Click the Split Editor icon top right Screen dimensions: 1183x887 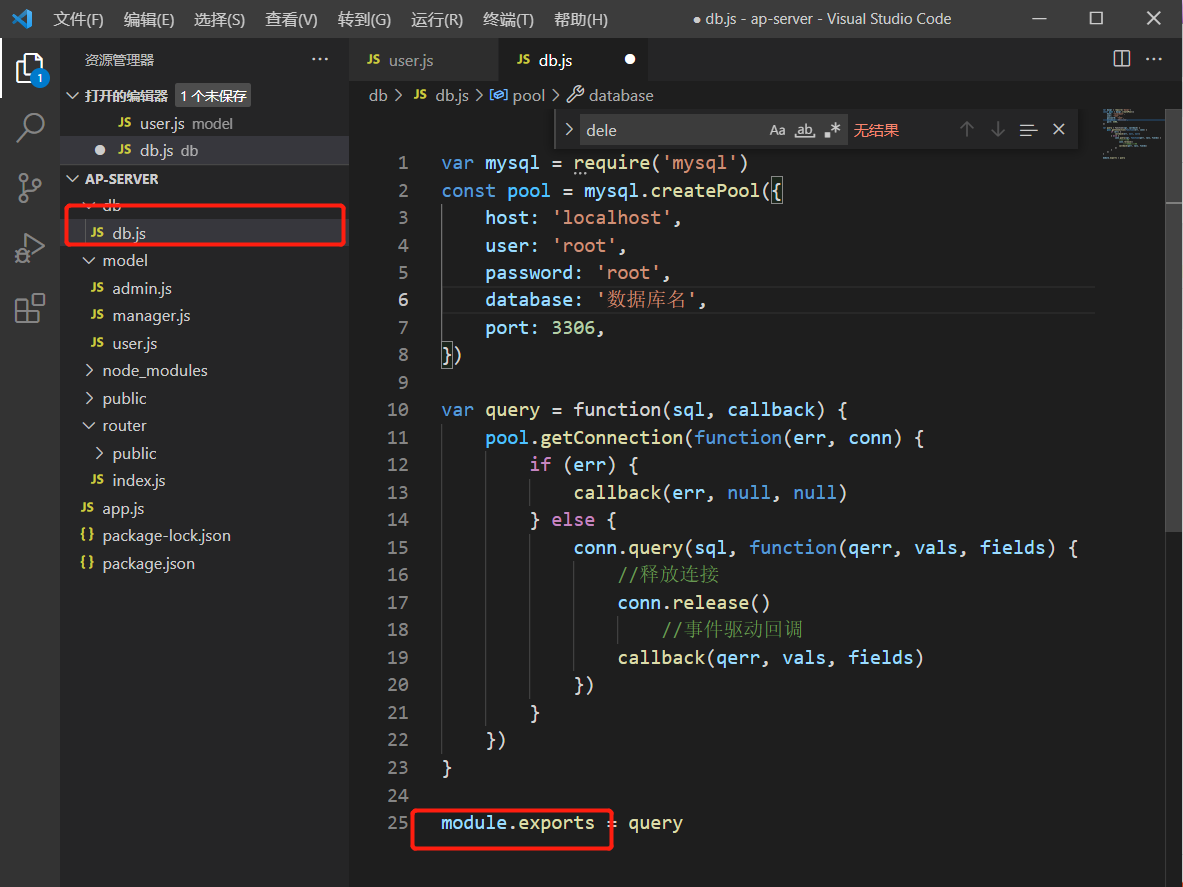(1121, 58)
